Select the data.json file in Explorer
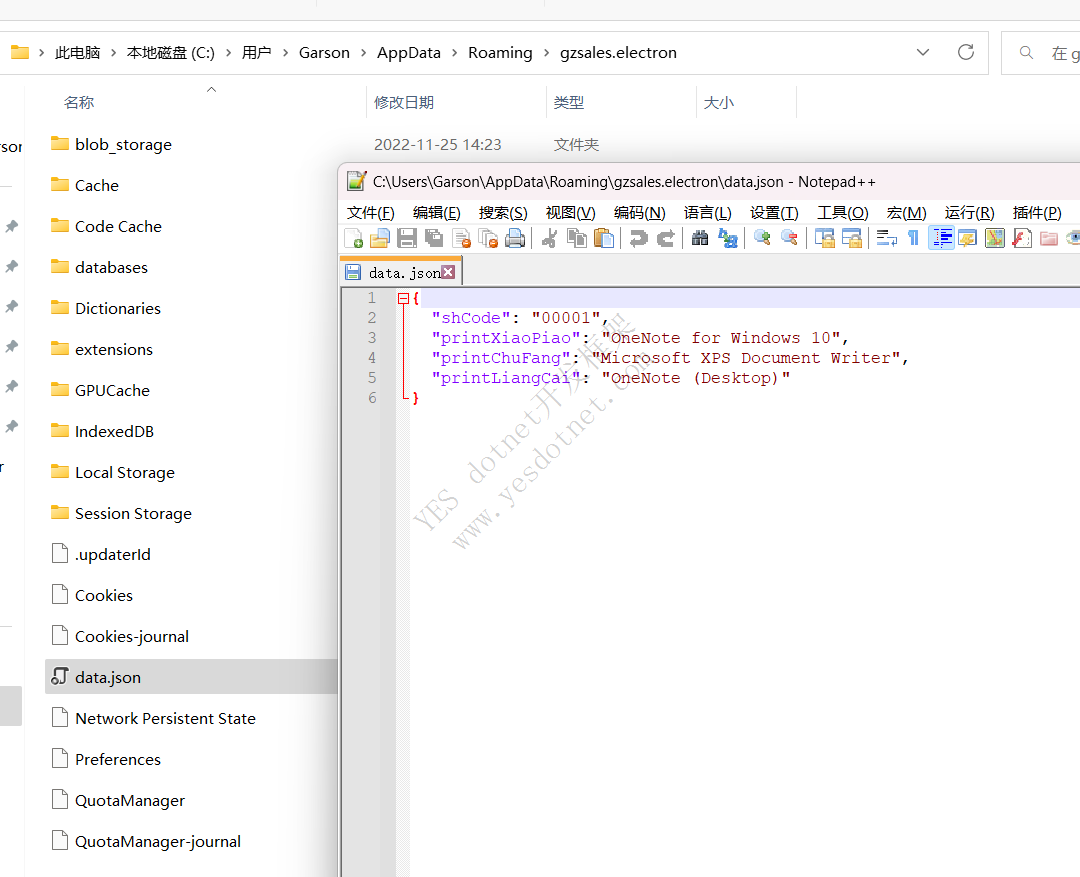 coord(191,677)
